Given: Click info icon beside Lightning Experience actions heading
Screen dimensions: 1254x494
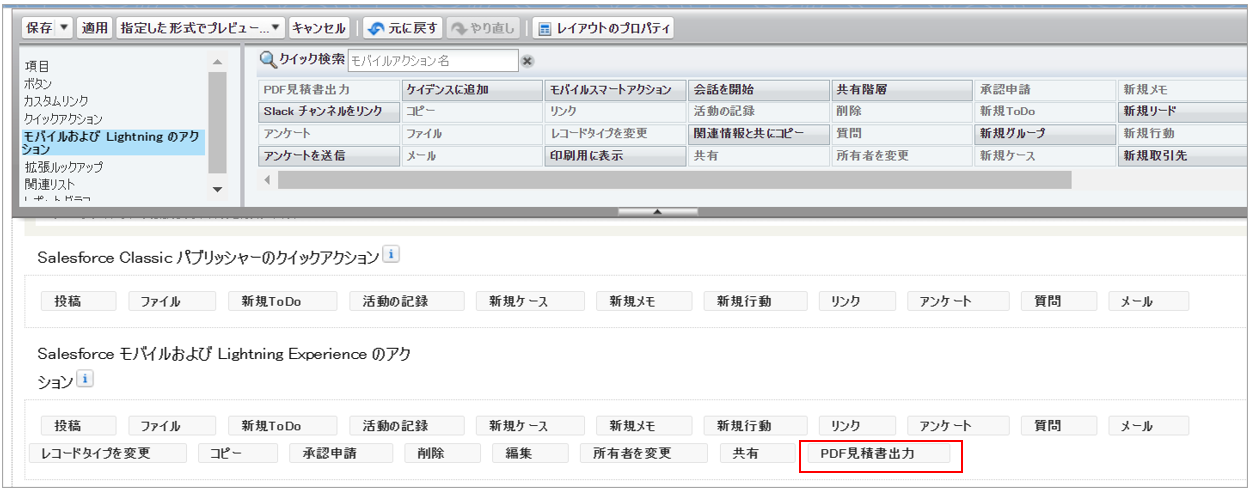Looking at the screenshot, I should point(85,379).
